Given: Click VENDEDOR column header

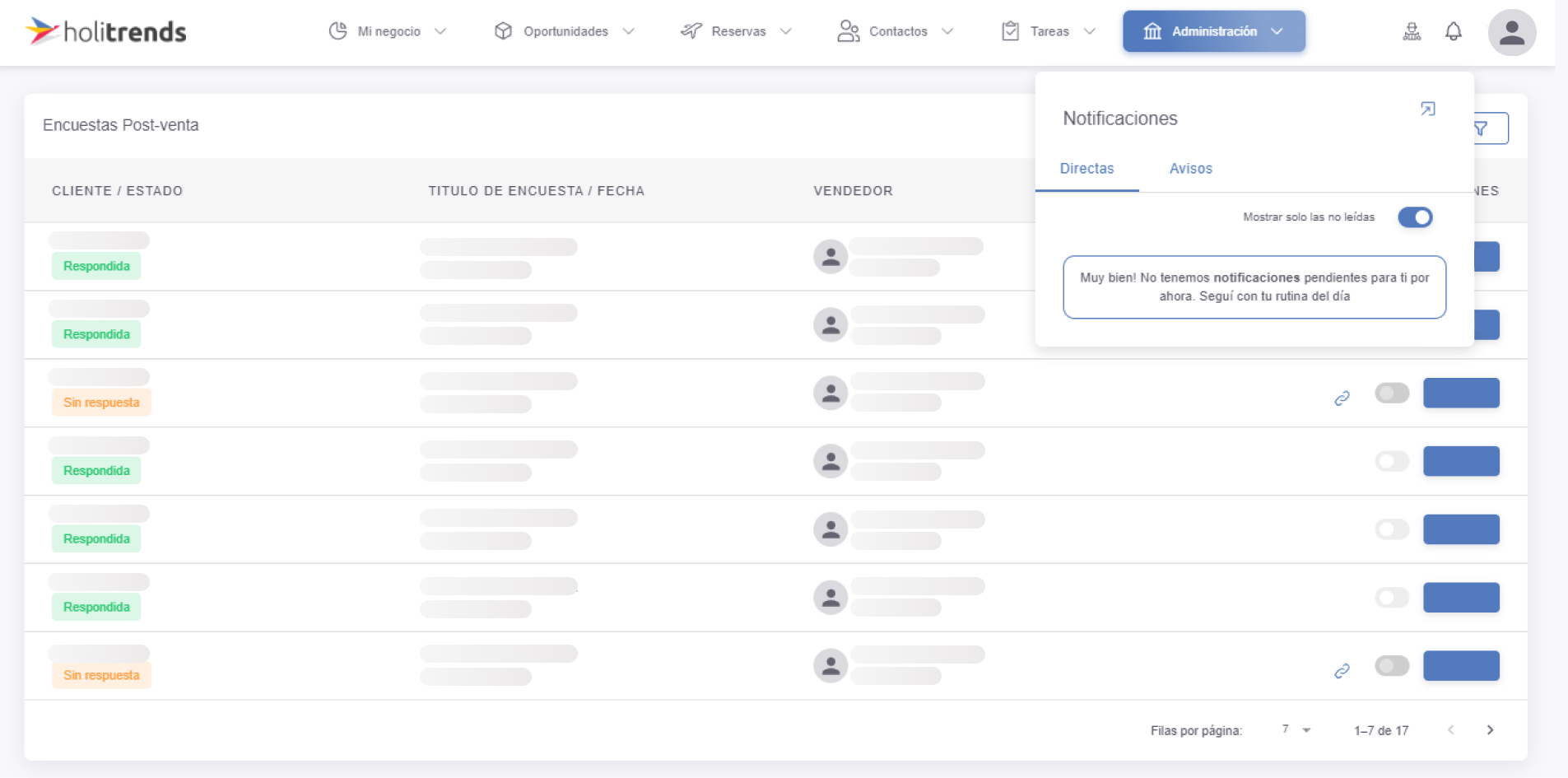Looking at the screenshot, I should tap(853, 191).
